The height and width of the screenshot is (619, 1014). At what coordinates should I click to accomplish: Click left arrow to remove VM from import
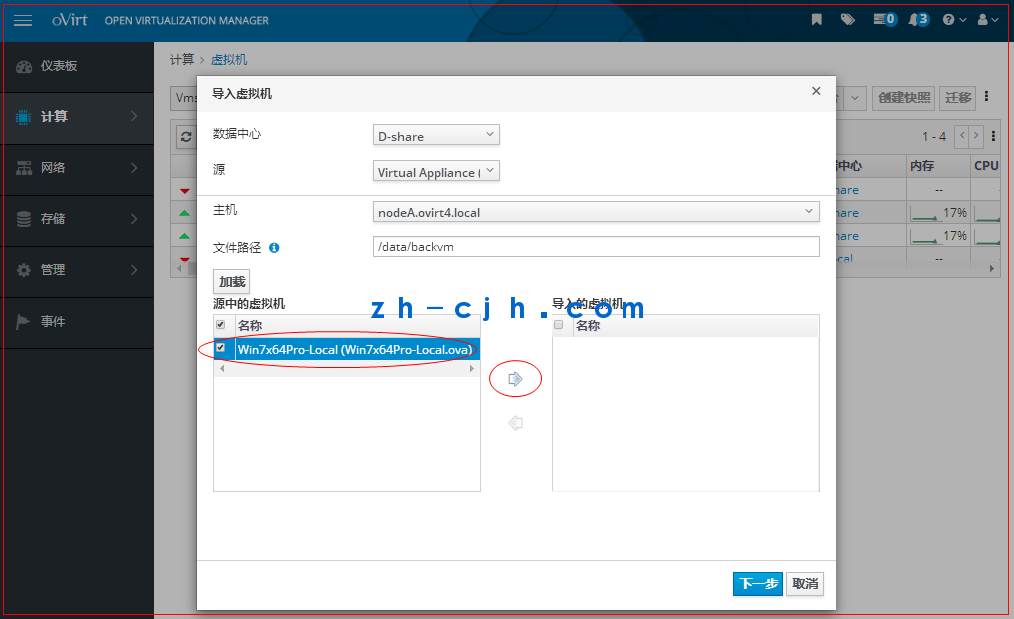515,423
